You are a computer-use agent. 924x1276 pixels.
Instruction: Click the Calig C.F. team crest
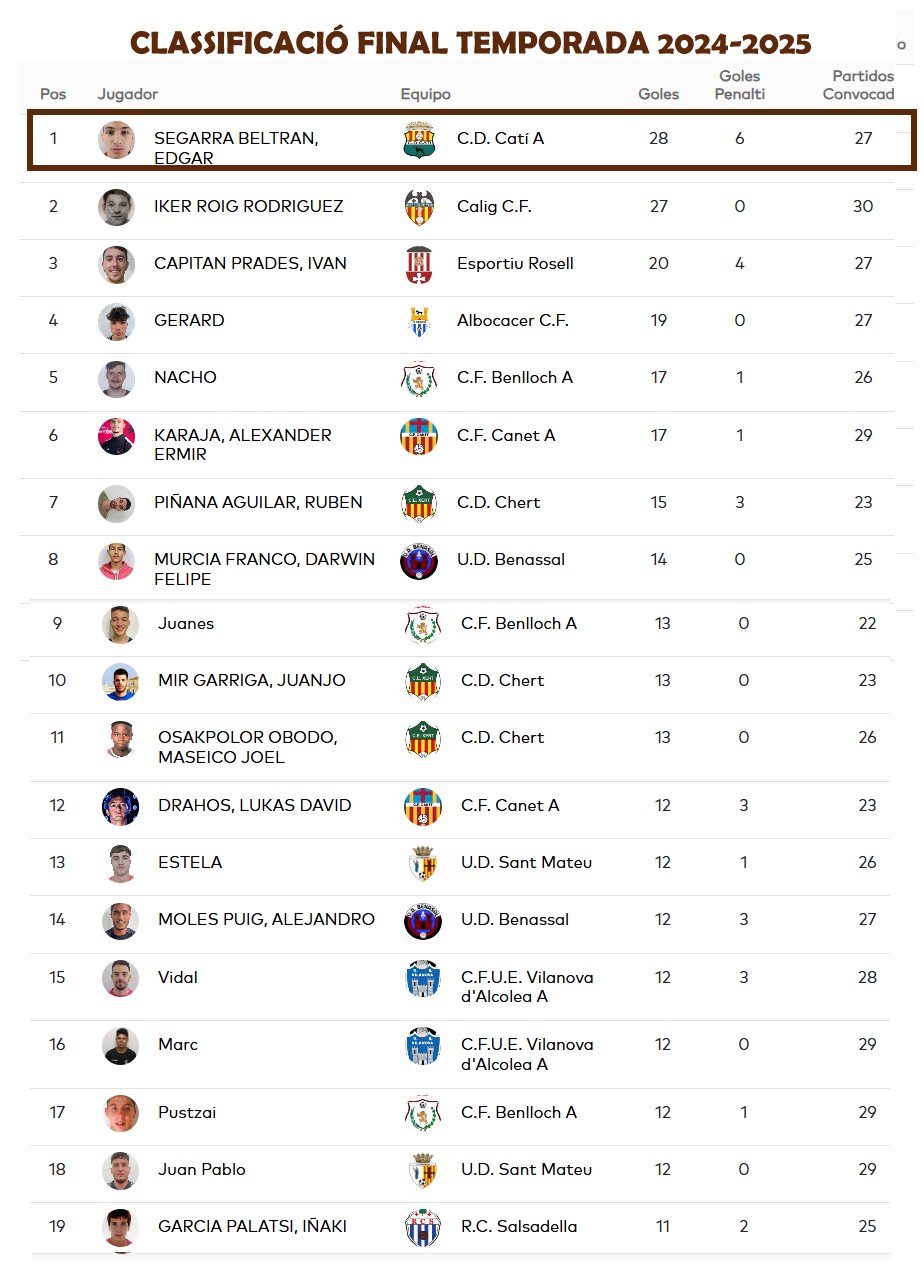(x=419, y=207)
